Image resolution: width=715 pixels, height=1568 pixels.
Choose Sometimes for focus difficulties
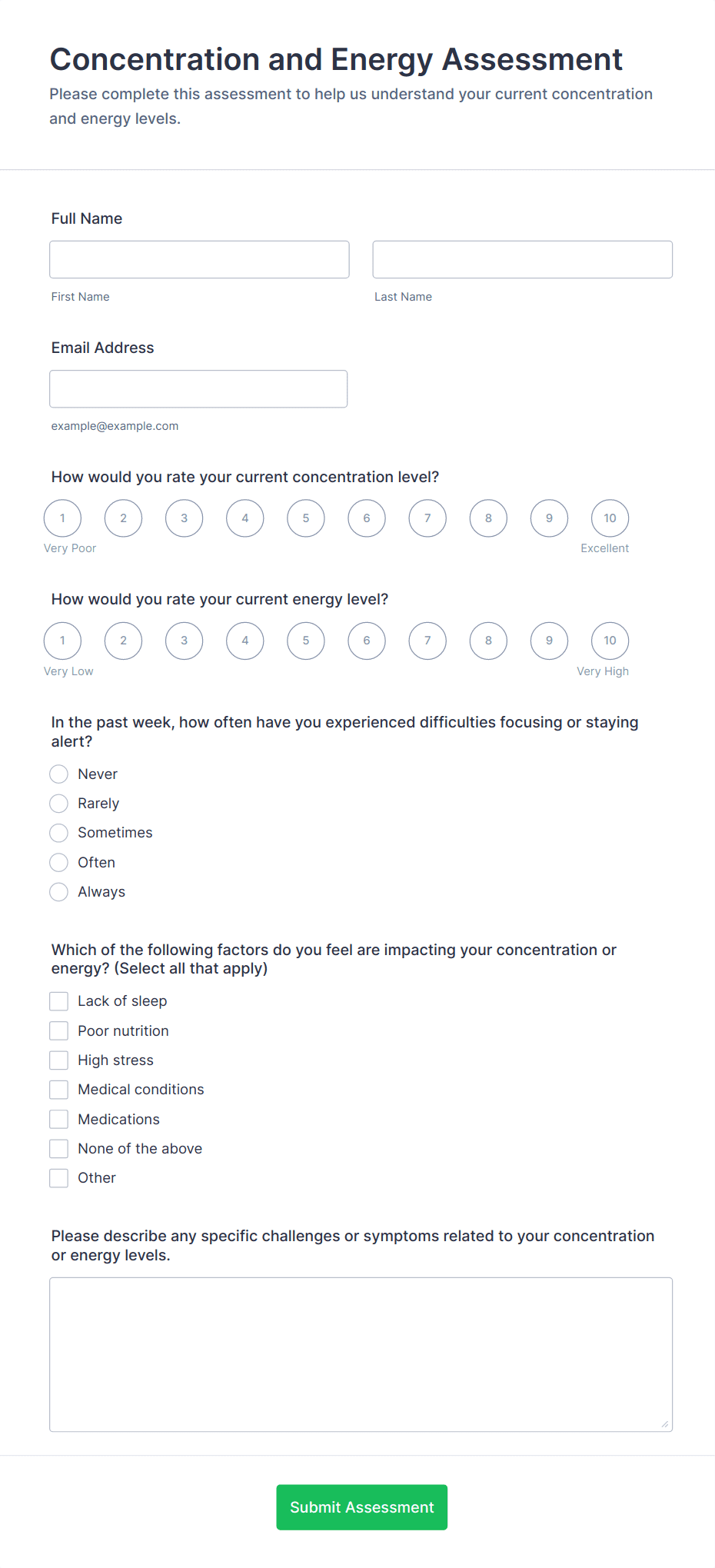click(59, 833)
